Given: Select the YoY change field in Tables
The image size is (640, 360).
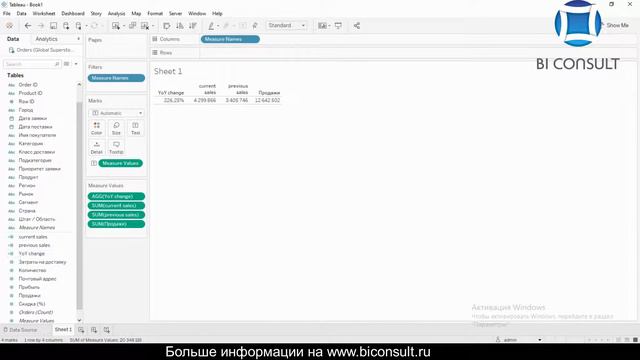Looking at the screenshot, I should pos(31,253).
